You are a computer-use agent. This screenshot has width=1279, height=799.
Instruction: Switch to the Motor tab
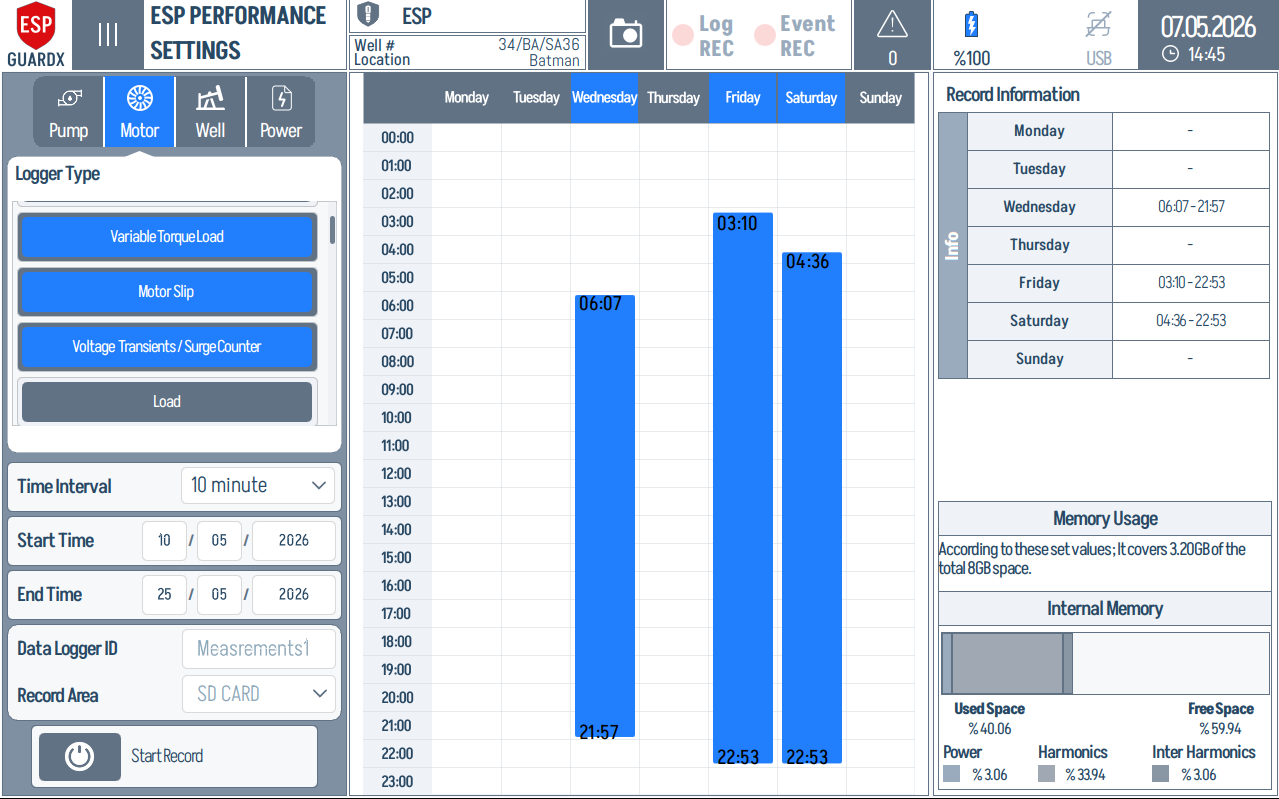click(x=139, y=112)
